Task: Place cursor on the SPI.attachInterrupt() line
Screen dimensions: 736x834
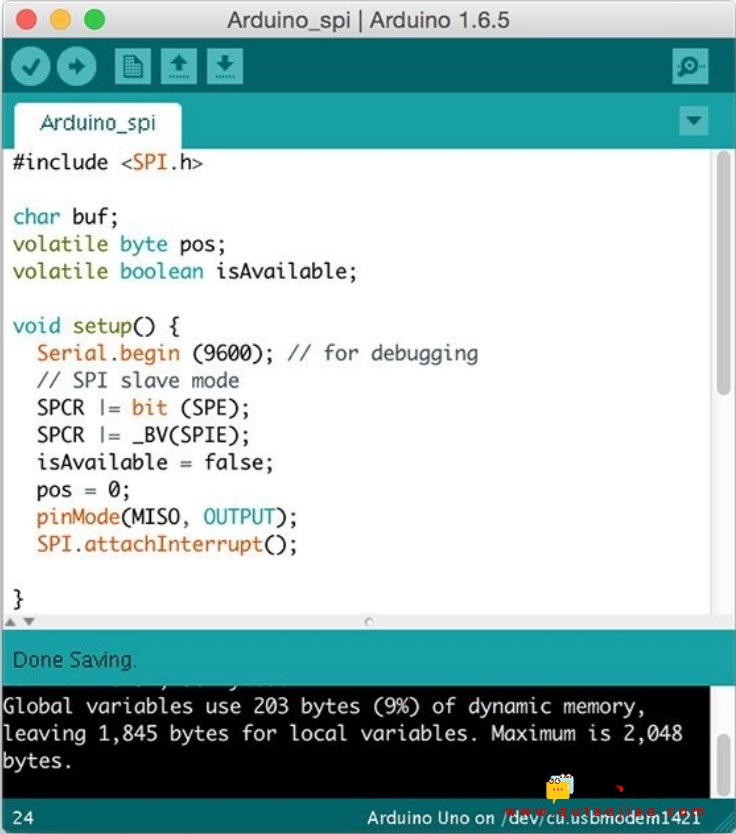Action: click(167, 545)
